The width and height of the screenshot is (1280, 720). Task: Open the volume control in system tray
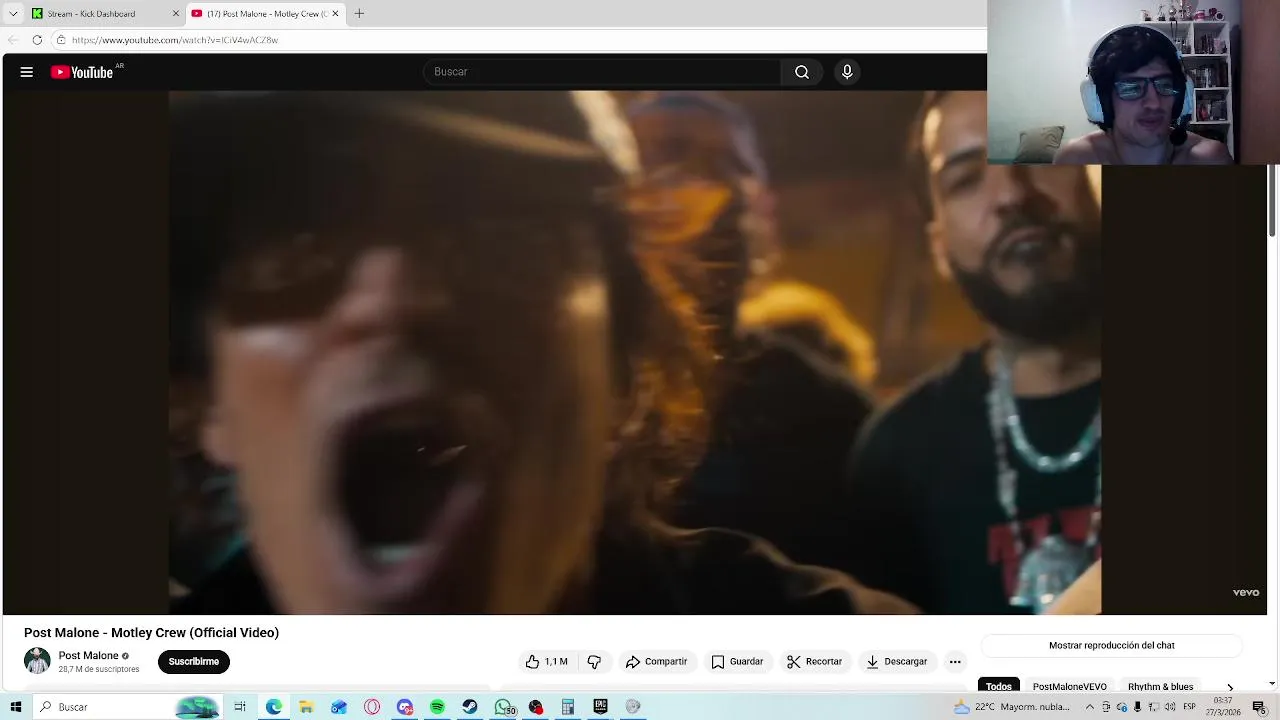[x=1170, y=707]
